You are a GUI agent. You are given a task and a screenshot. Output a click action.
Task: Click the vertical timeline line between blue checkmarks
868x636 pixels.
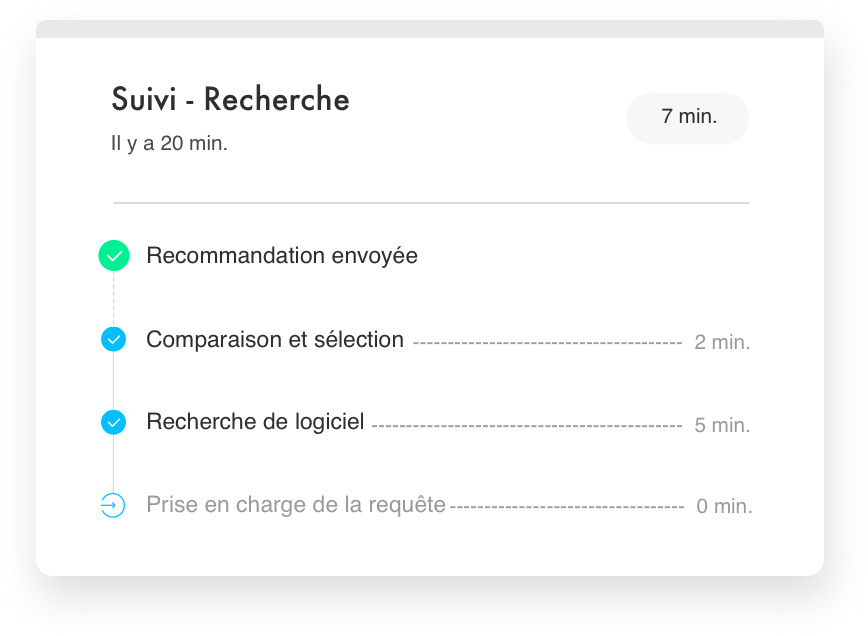[113, 381]
